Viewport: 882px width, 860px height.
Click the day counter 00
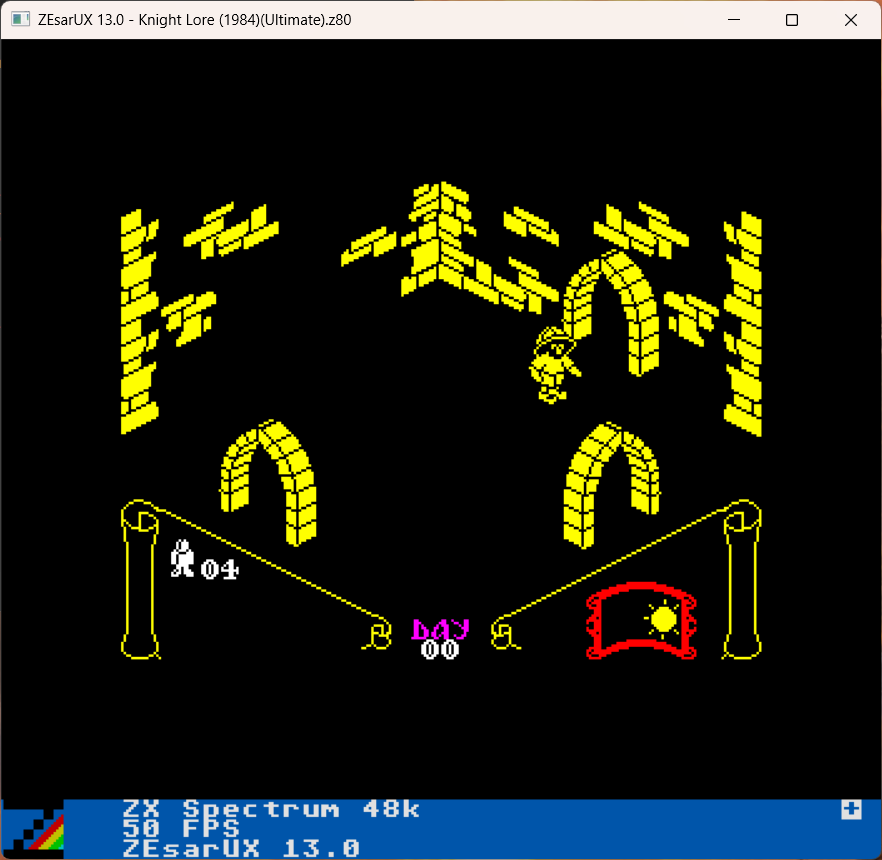click(440, 649)
